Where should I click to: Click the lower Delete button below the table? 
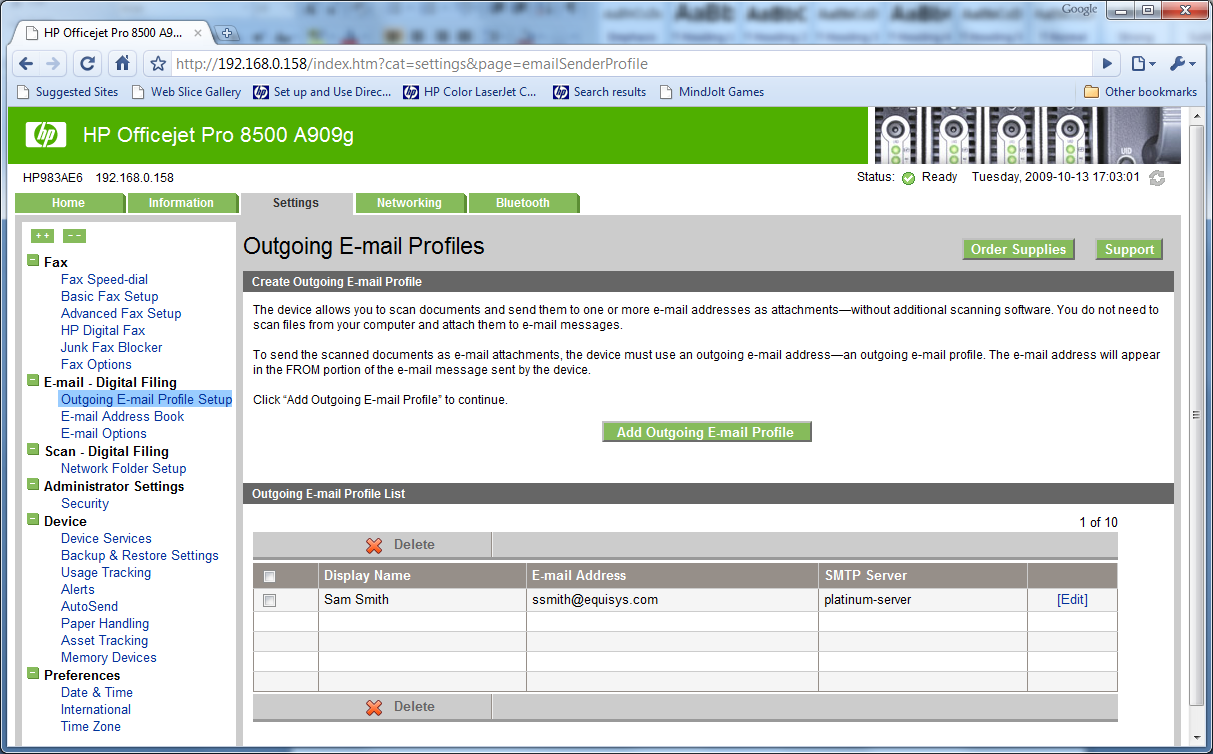click(x=372, y=707)
